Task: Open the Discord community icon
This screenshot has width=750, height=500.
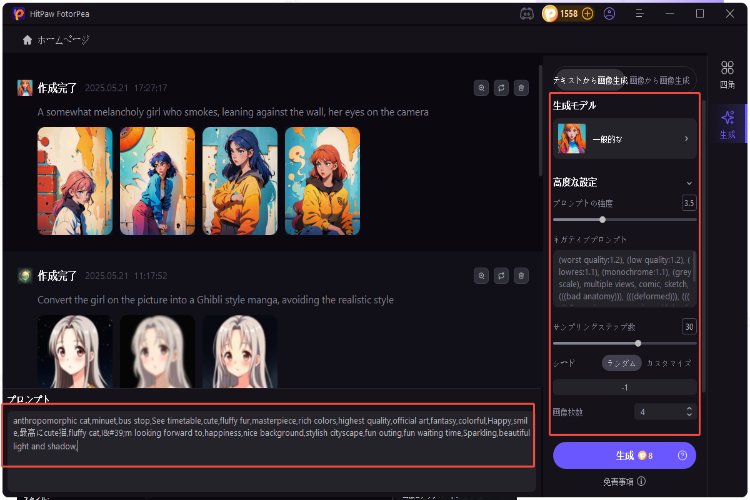Action: coord(527,14)
